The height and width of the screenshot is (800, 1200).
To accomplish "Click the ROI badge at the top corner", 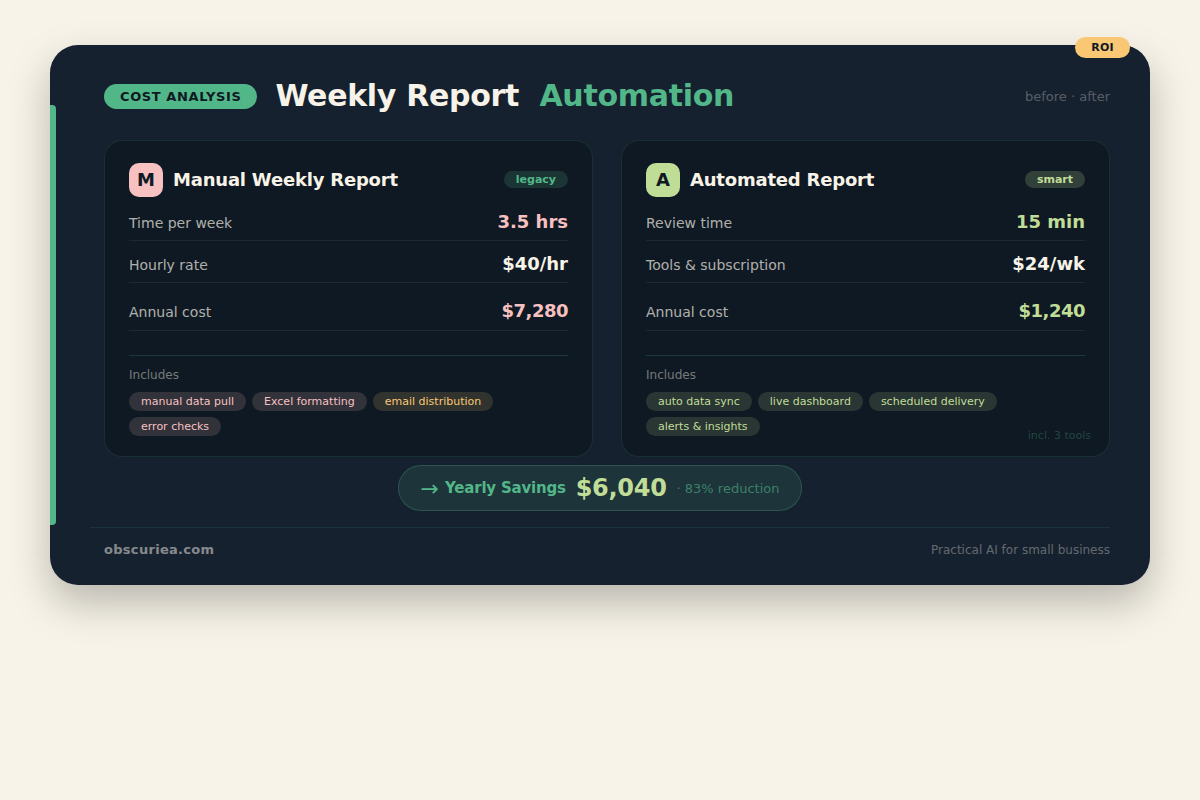I will pos(1102,47).
